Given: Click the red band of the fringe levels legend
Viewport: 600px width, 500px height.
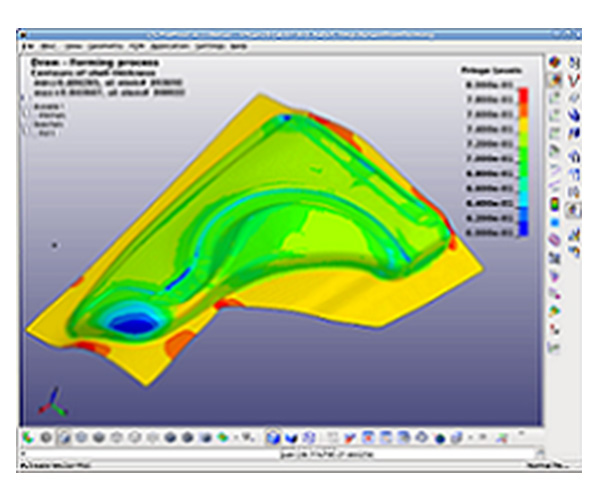Looking at the screenshot, I should click(523, 96).
